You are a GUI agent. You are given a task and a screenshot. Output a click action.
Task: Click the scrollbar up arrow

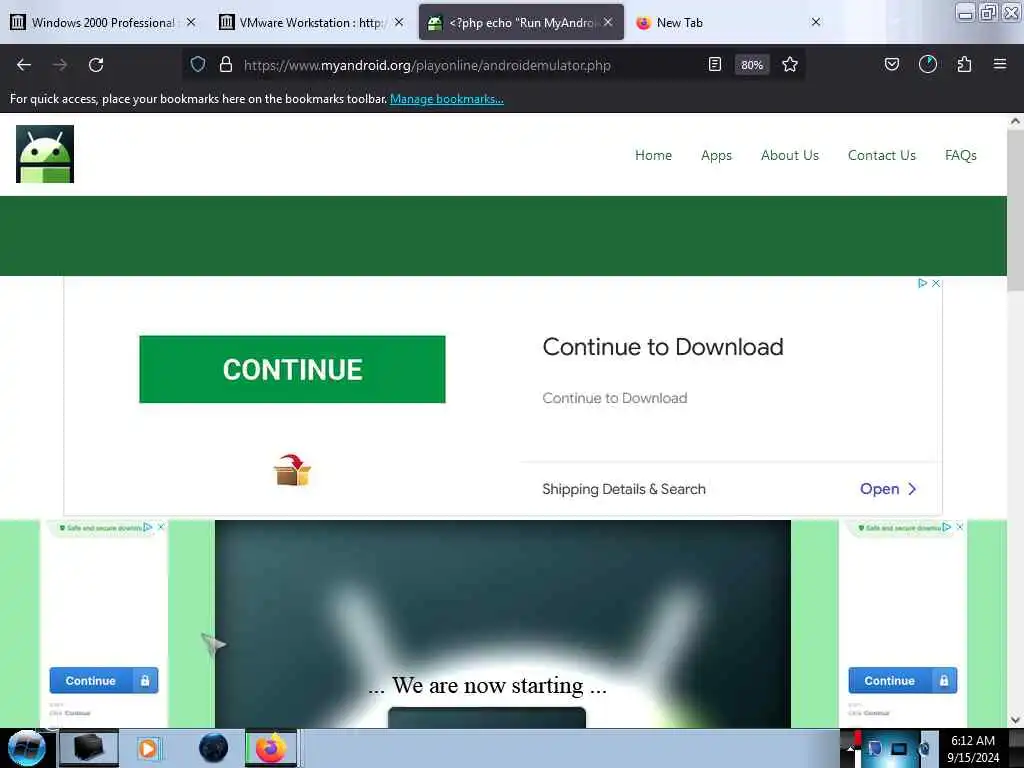tap(1015, 121)
